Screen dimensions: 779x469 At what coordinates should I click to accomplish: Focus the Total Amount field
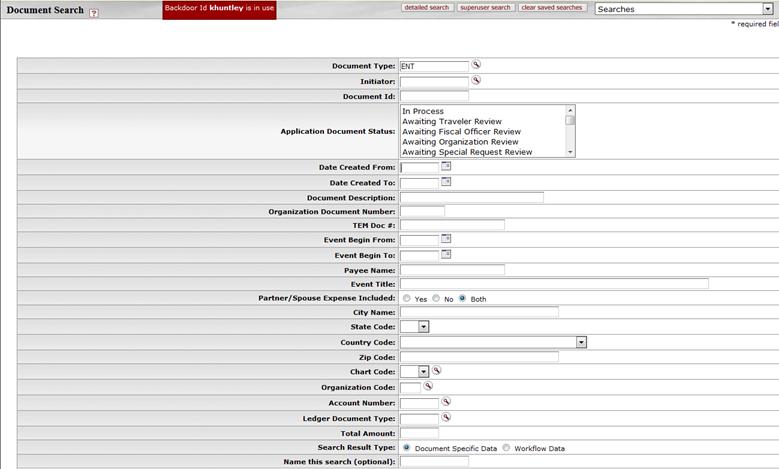419,434
